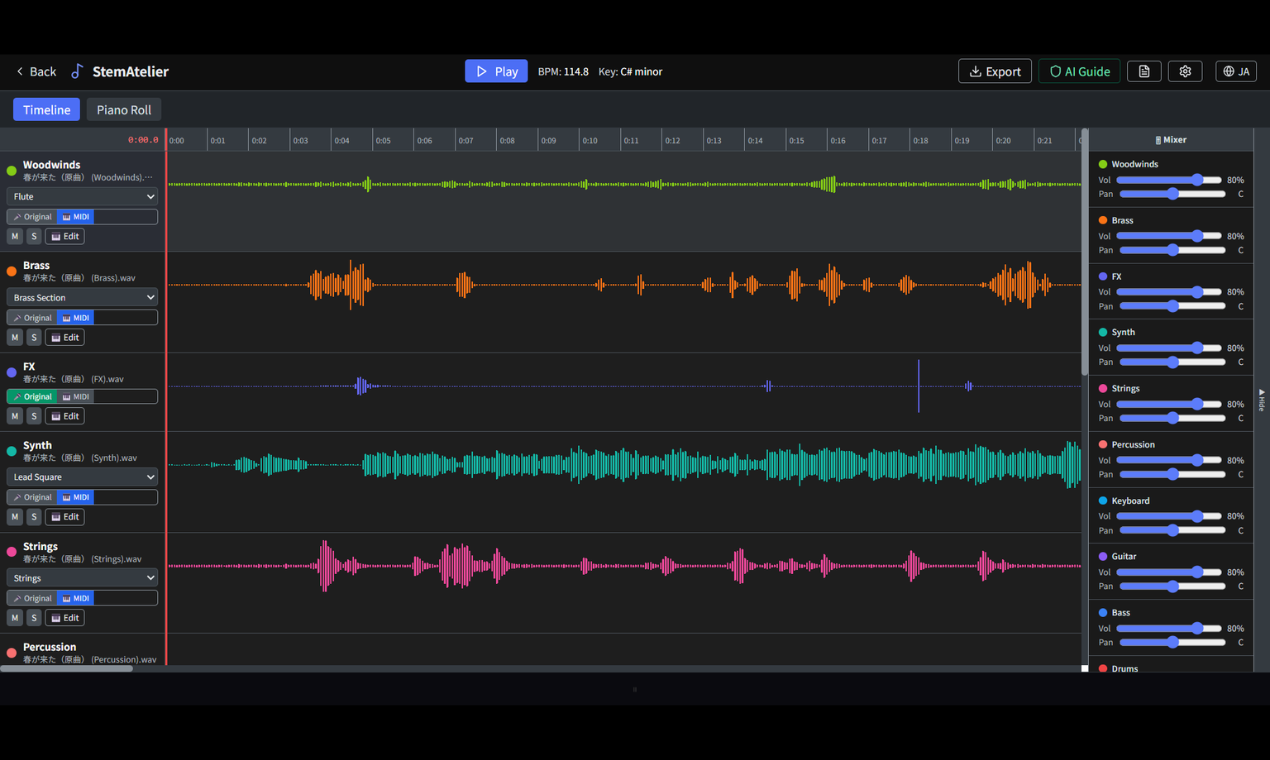
Task: Click the 0:10 marker on timeline ruler
Action: point(590,141)
